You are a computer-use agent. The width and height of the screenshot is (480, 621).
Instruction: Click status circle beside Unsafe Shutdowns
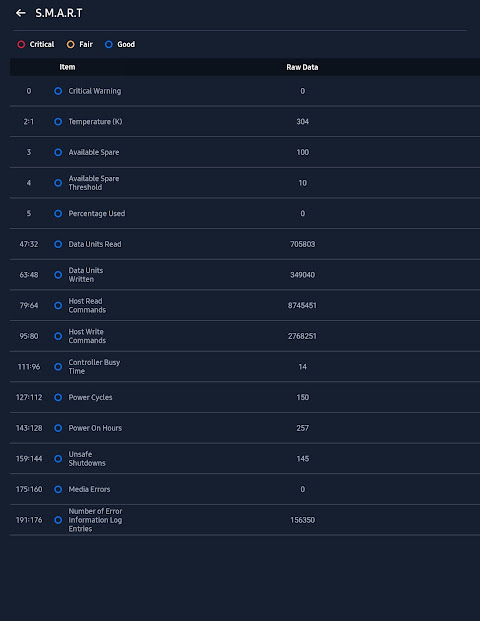pyautogui.click(x=58, y=459)
